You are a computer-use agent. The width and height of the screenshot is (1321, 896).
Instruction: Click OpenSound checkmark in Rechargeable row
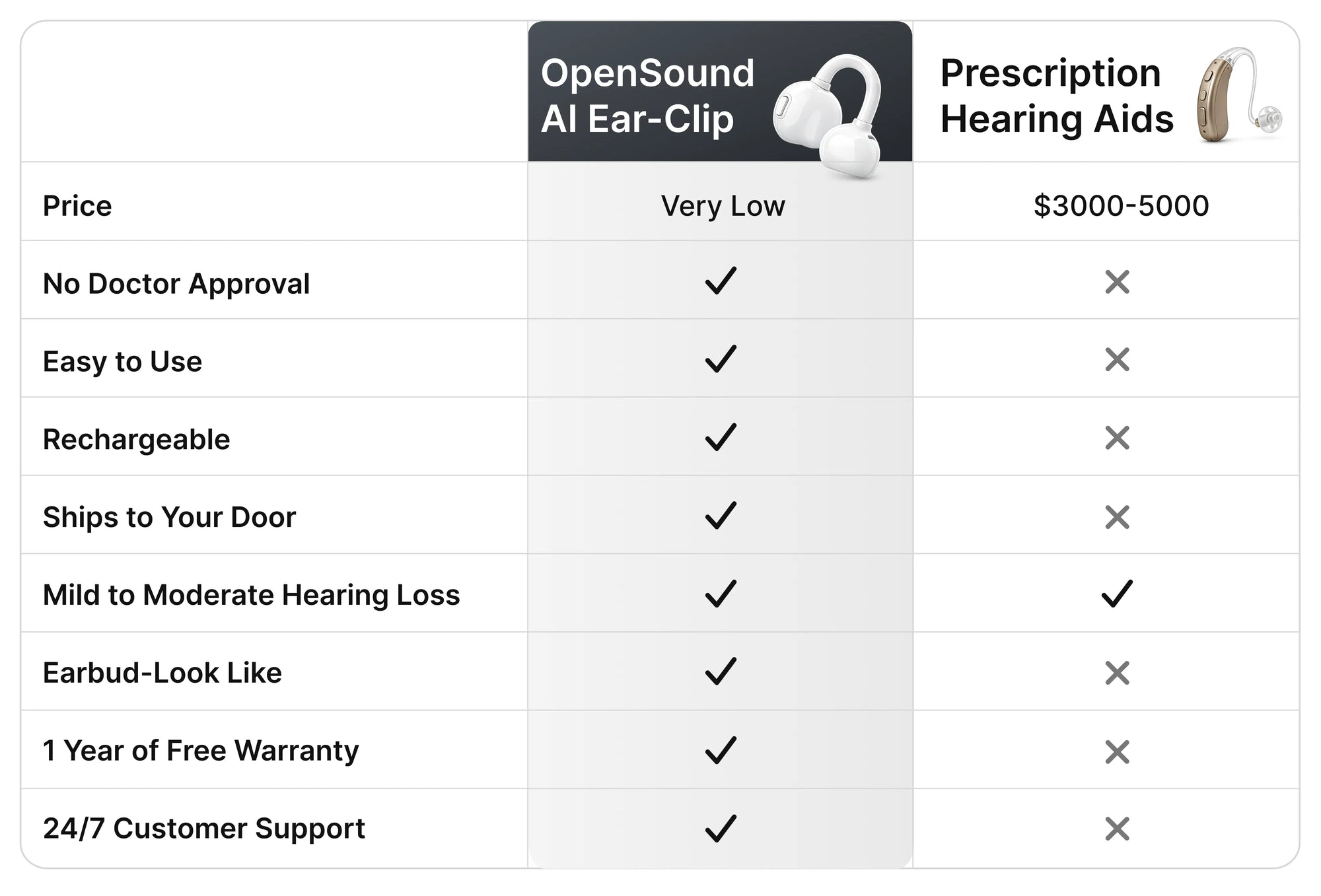[721, 437]
